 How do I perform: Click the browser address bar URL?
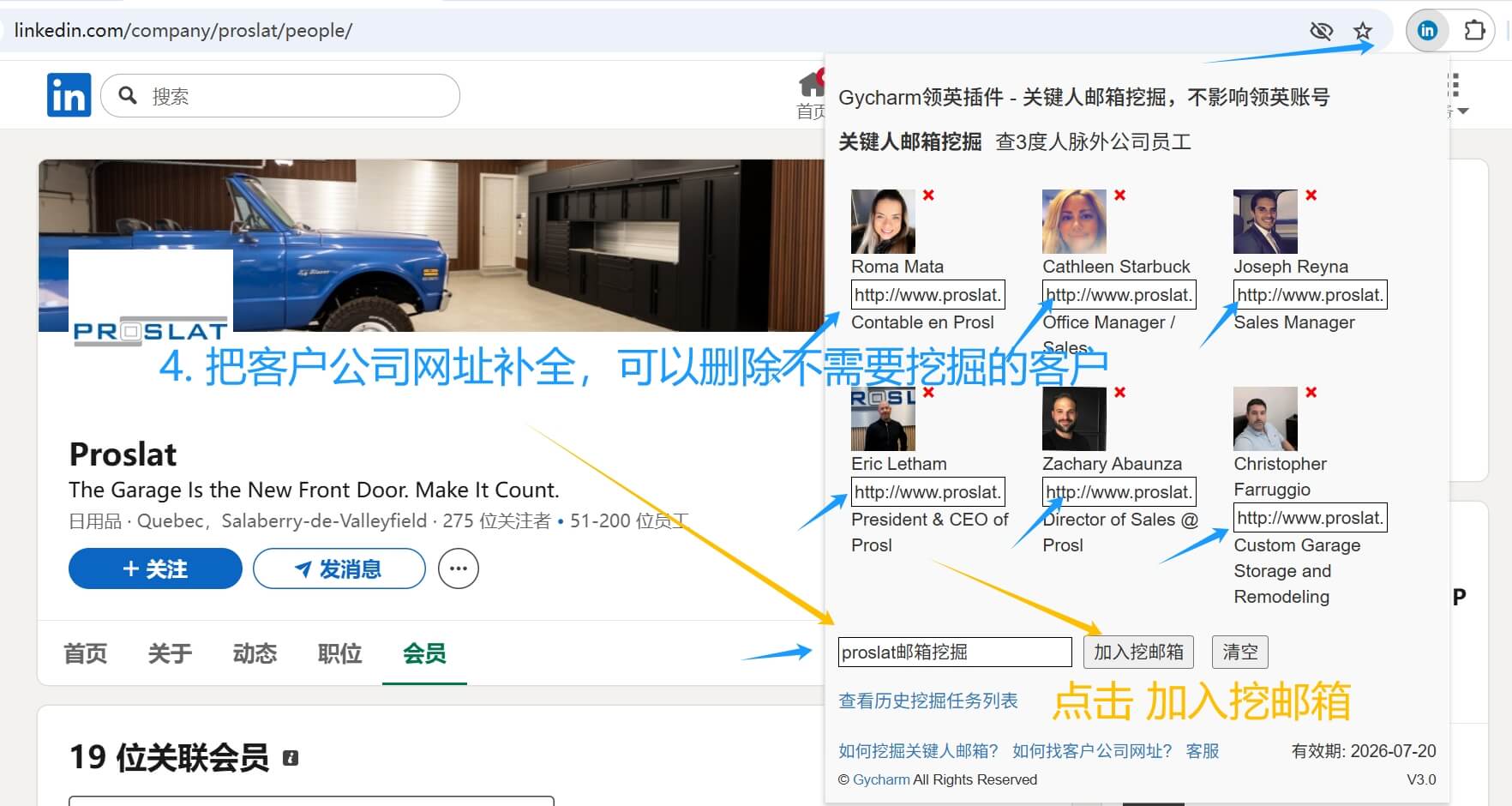[183, 31]
